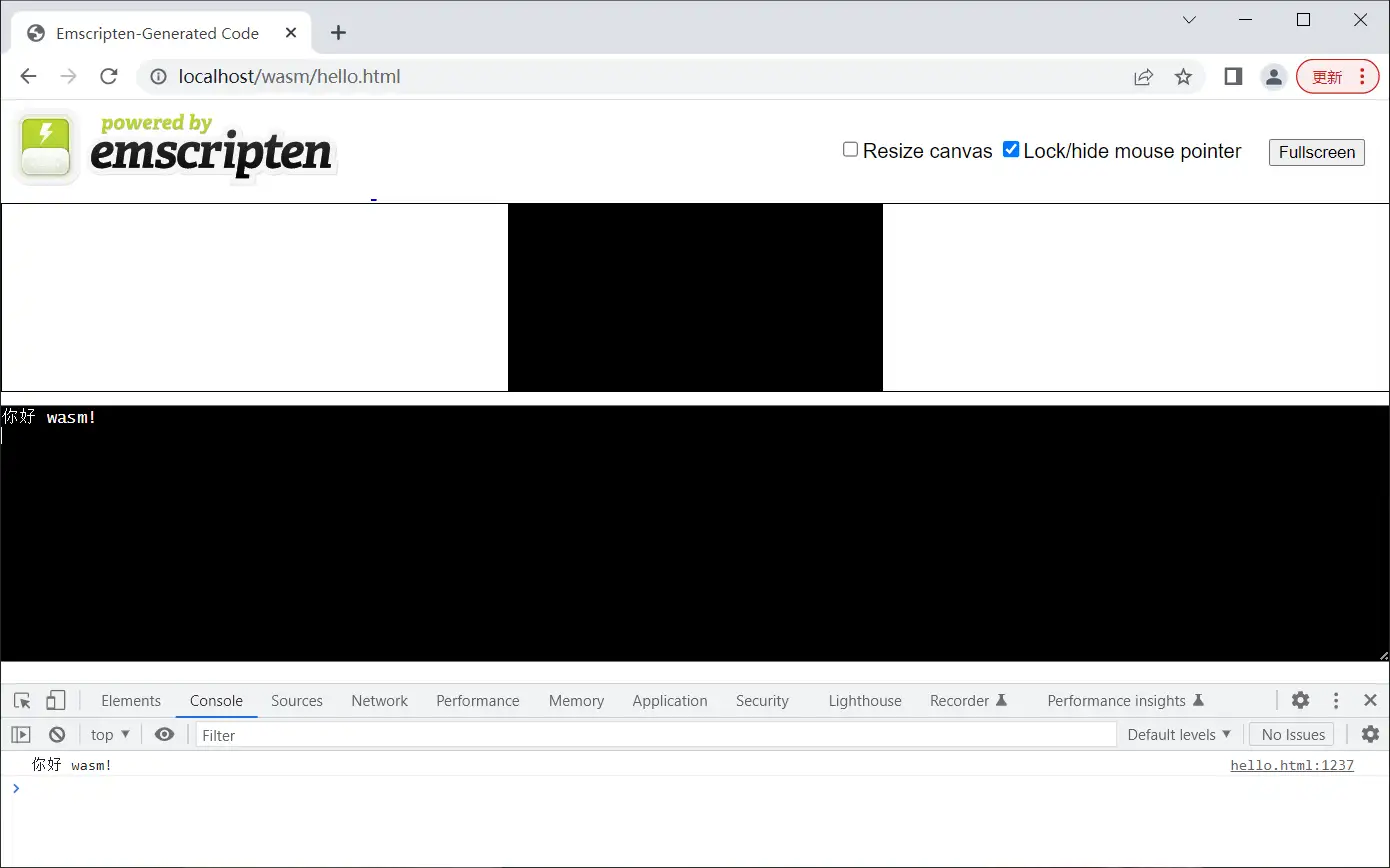Focus the console Filter input field
Image resolution: width=1390 pixels, height=868 pixels.
click(655, 735)
